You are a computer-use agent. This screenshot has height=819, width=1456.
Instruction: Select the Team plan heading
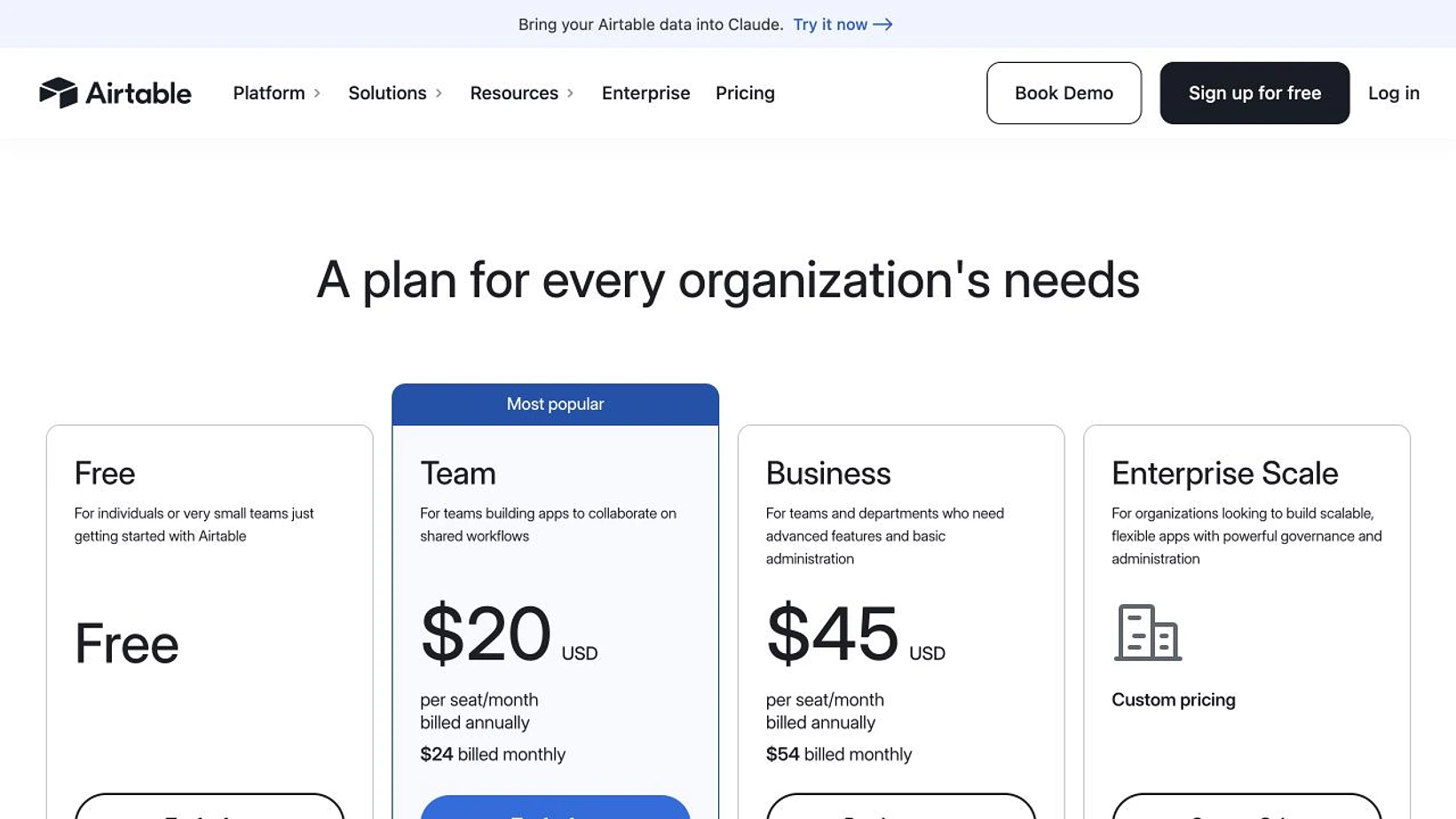click(458, 473)
